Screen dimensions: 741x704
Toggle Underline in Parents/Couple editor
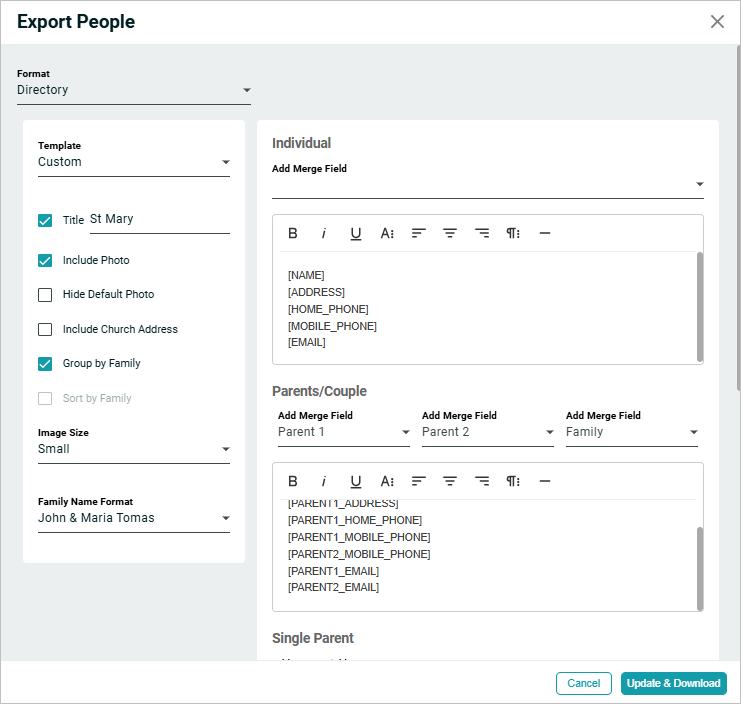tap(355, 481)
